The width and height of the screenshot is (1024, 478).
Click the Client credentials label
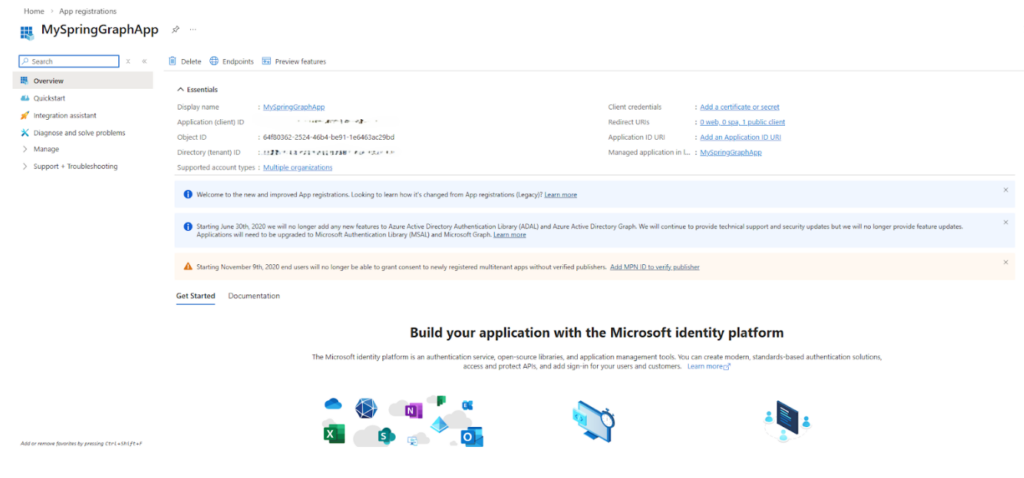pyautogui.click(x=634, y=106)
